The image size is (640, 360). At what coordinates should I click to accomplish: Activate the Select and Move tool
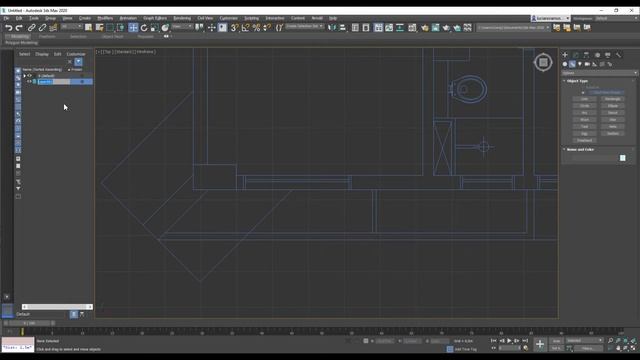tap(133, 28)
